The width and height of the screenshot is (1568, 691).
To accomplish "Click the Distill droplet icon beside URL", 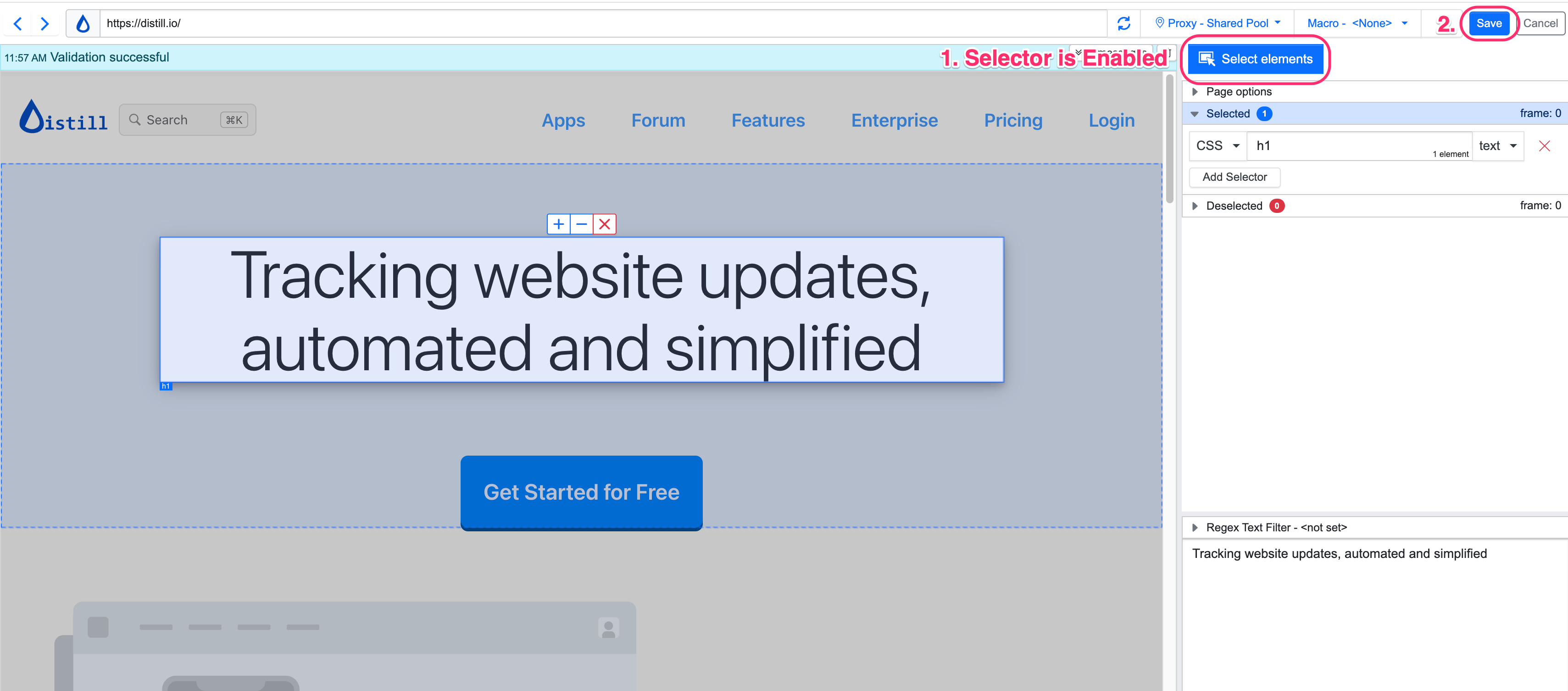I will pos(83,23).
